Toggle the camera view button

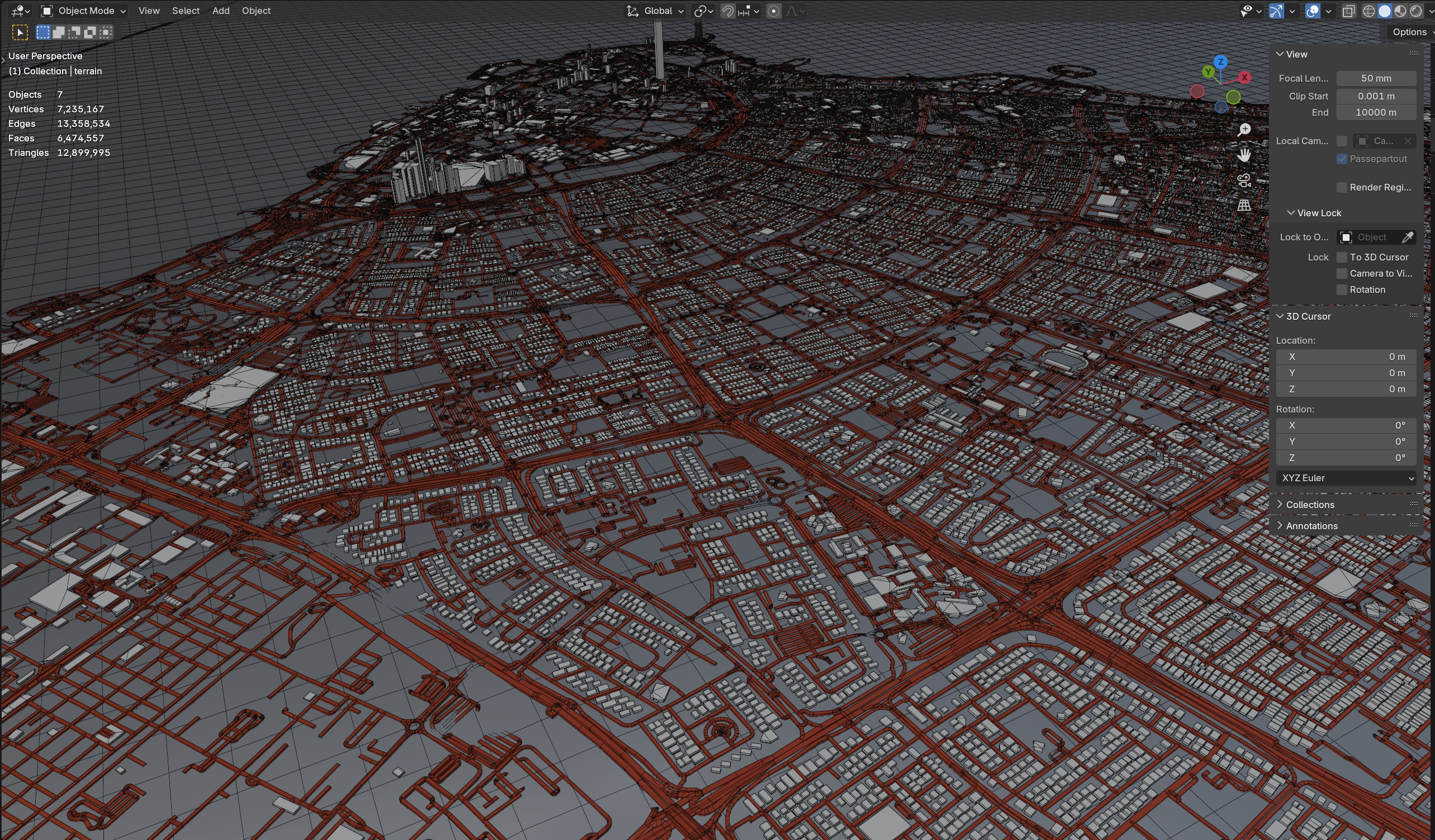pos(1244,180)
